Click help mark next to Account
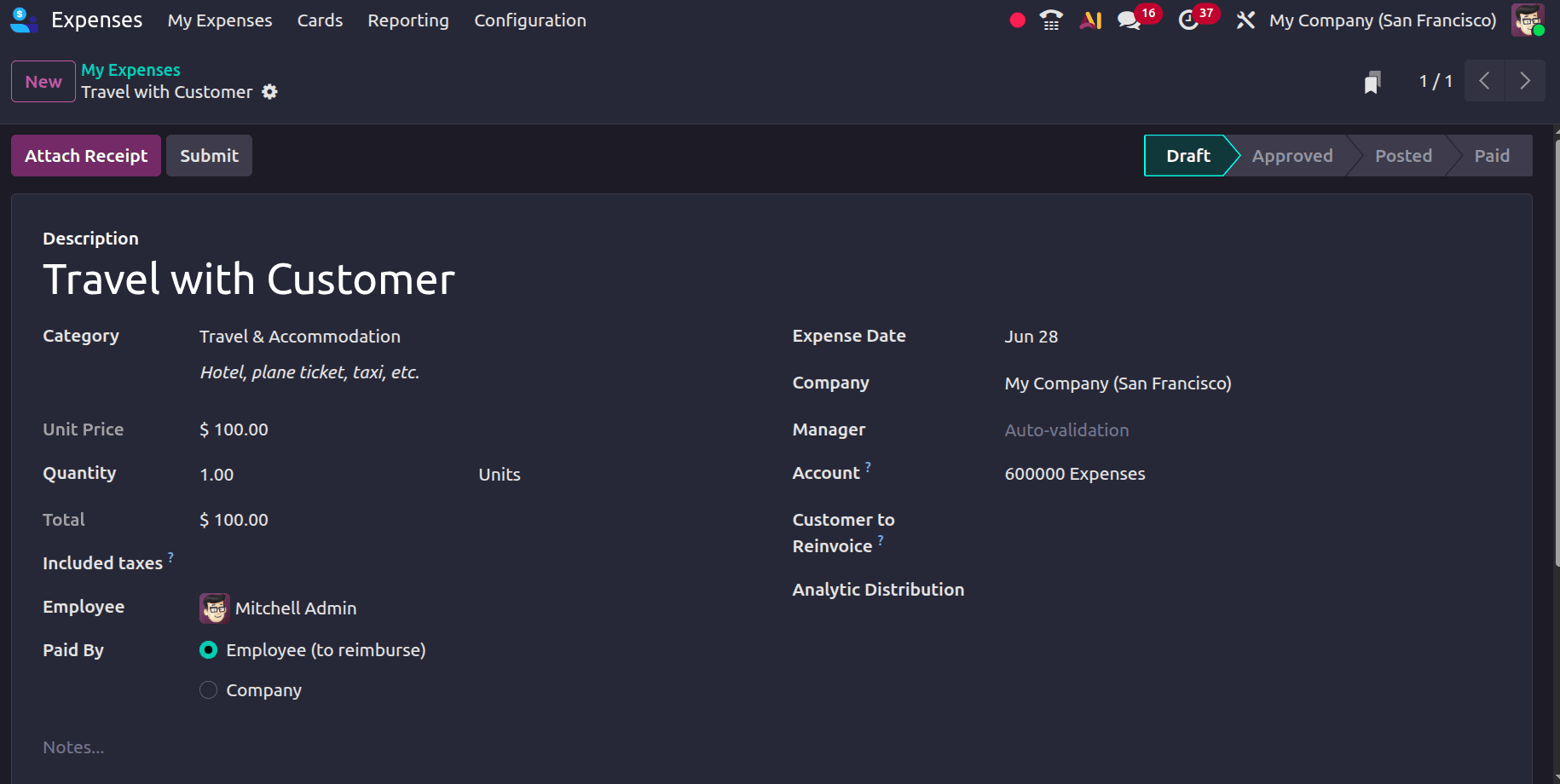Image resolution: width=1560 pixels, height=784 pixels. click(868, 467)
